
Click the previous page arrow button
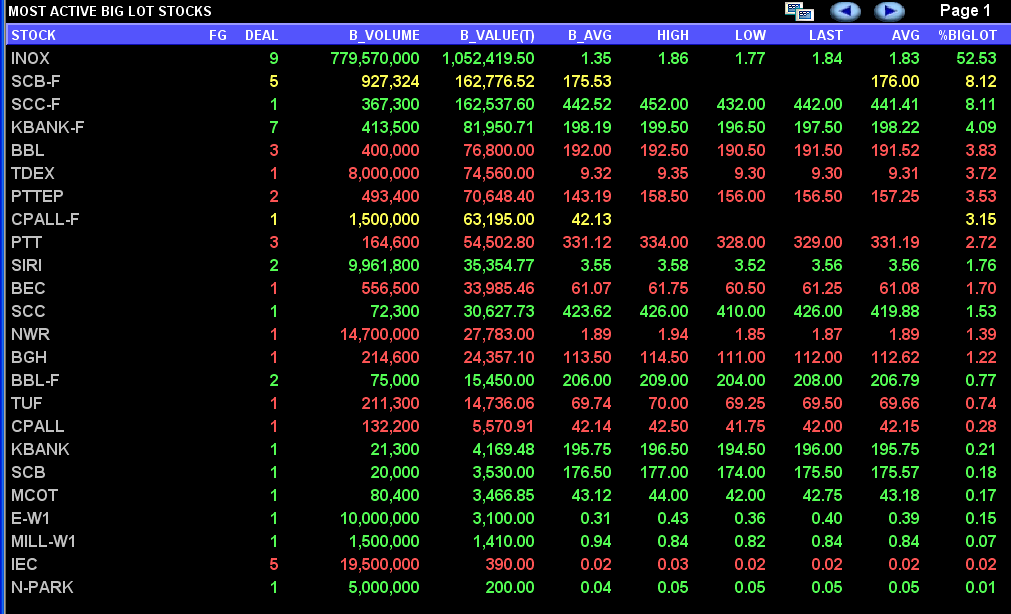coord(845,11)
